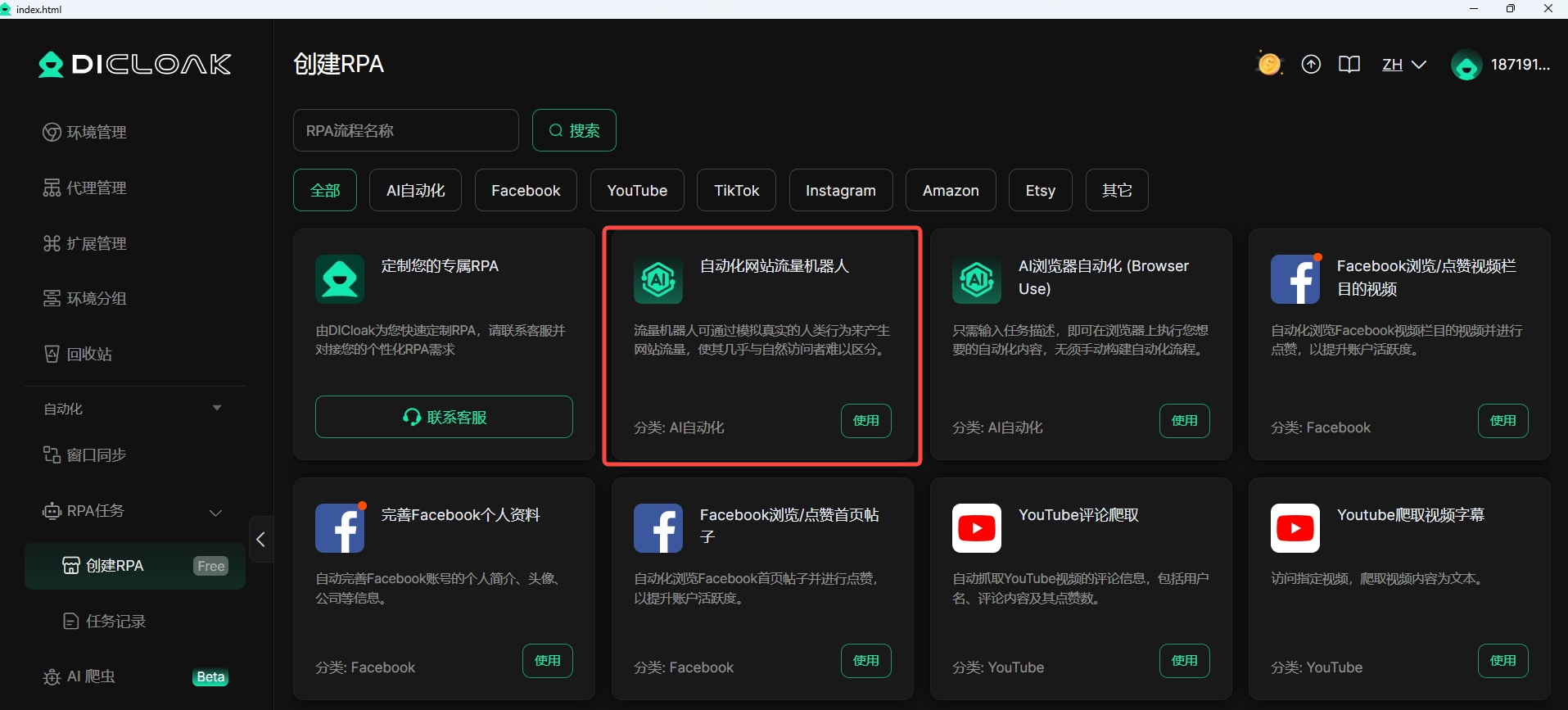Select 创建RPA sidebar item
The height and width of the screenshot is (710, 1568).
coord(135,566)
